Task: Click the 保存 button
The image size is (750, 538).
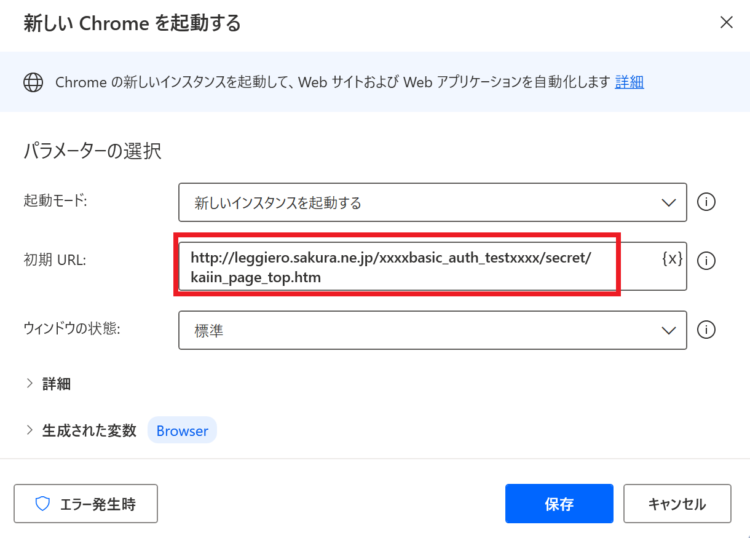Action: coord(559,504)
